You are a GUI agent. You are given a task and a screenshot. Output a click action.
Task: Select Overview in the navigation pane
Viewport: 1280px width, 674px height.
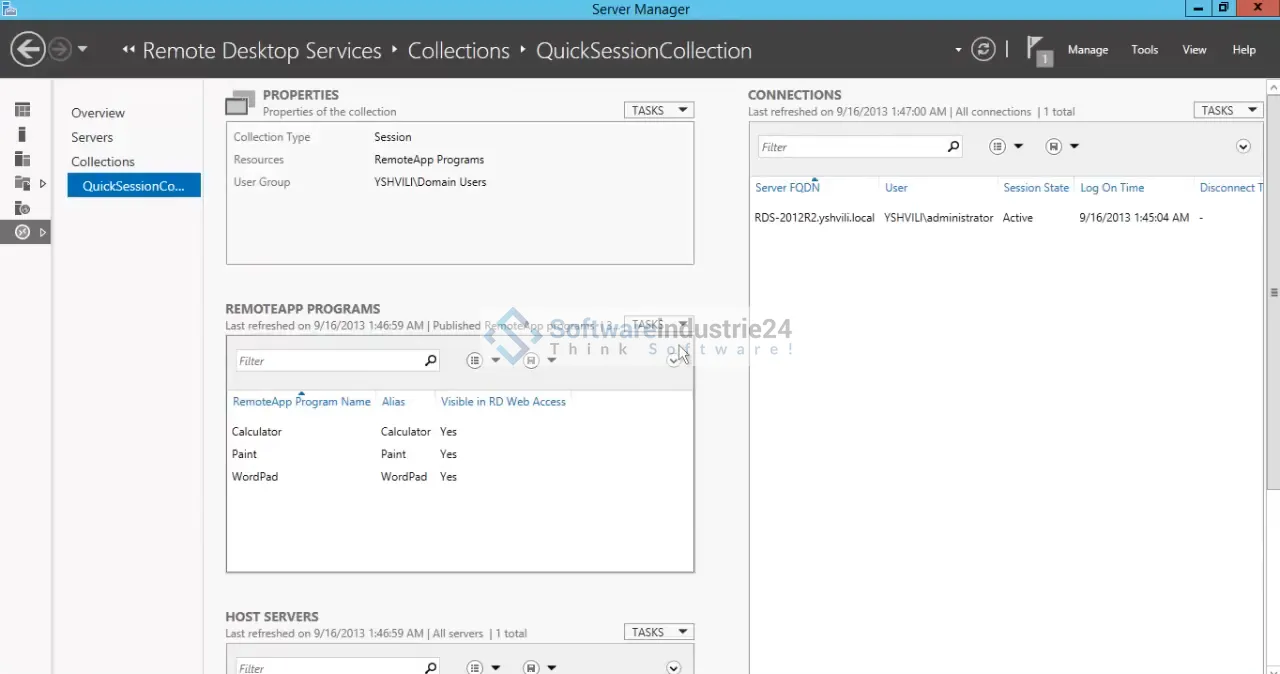click(98, 113)
